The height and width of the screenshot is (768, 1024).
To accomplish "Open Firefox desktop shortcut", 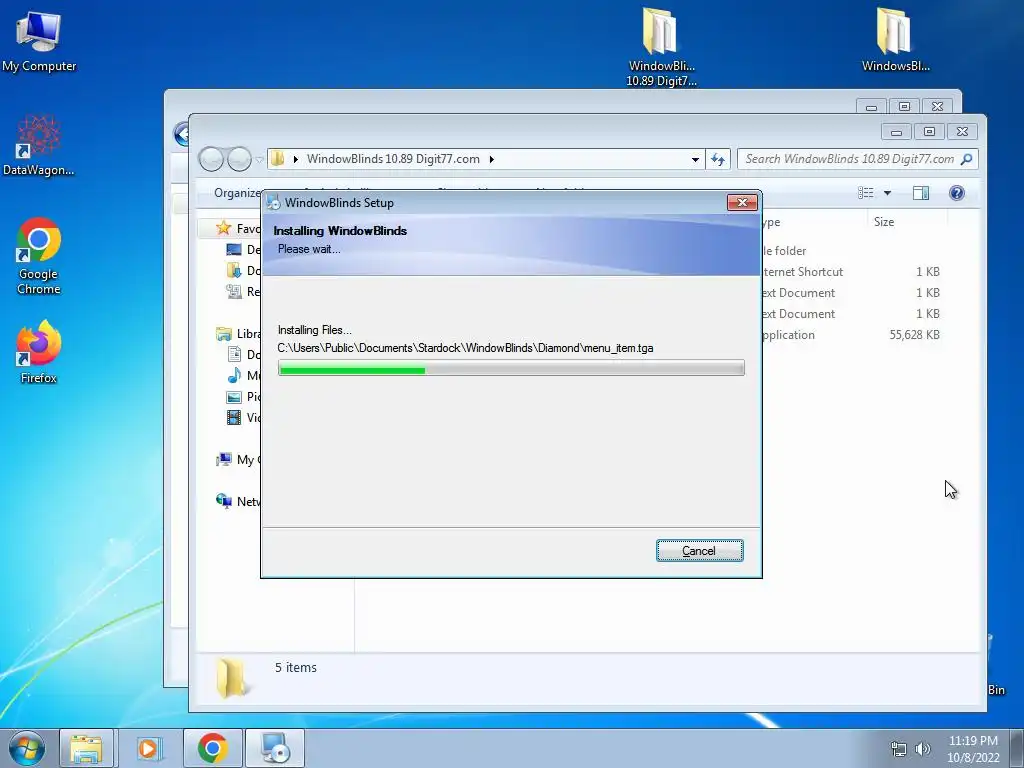I will tap(39, 351).
